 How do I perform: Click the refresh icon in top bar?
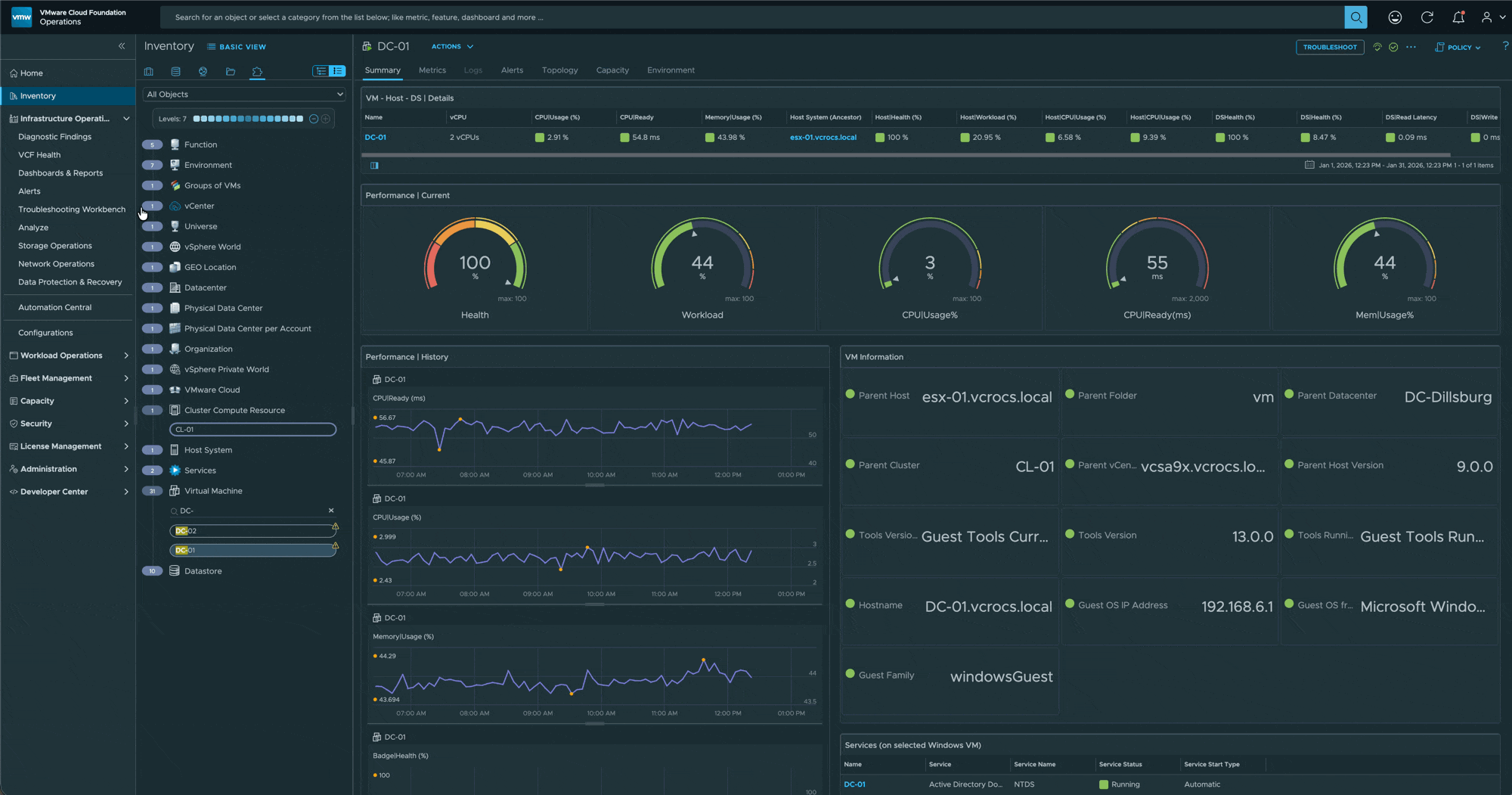[x=1427, y=17]
